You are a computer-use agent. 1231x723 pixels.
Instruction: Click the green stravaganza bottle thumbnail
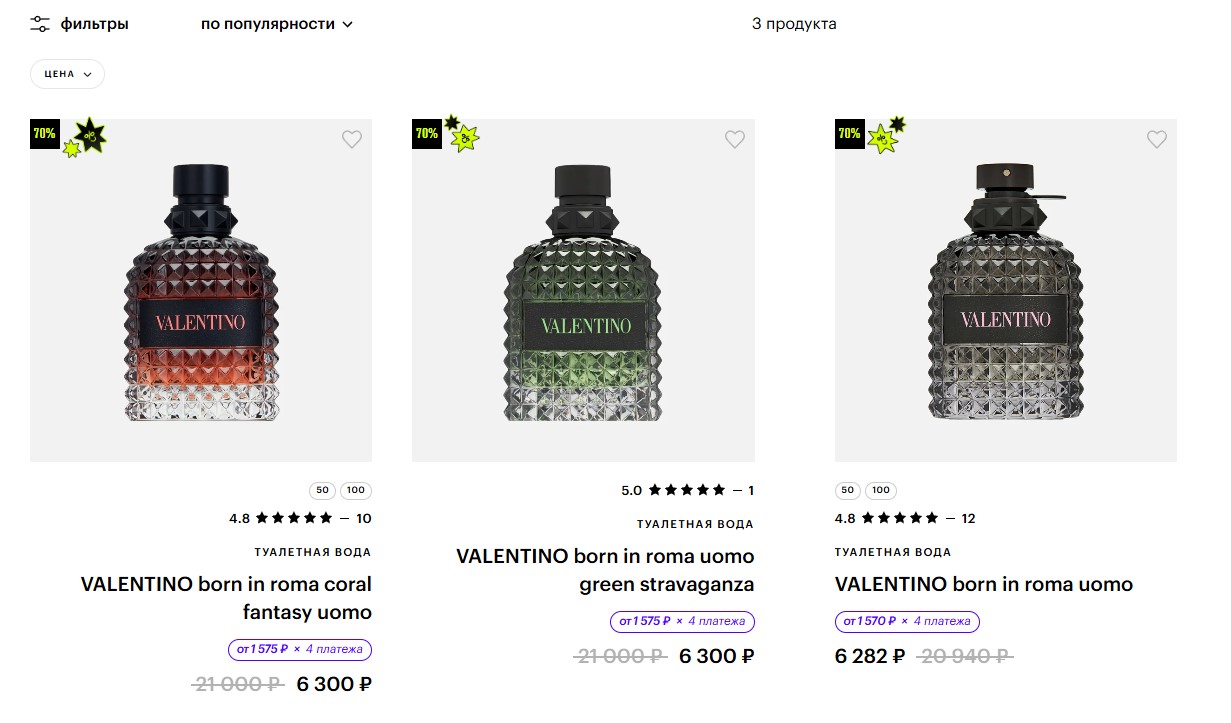click(583, 290)
